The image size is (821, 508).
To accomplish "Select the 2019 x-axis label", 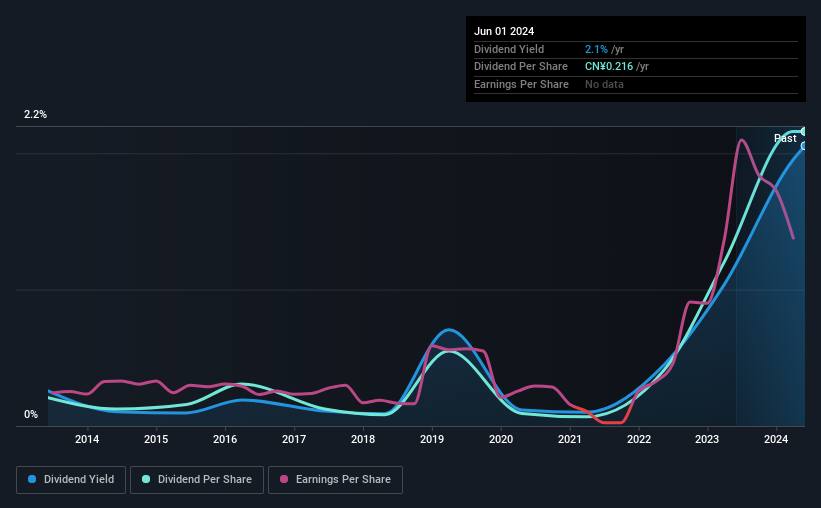I will tap(432, 439).
